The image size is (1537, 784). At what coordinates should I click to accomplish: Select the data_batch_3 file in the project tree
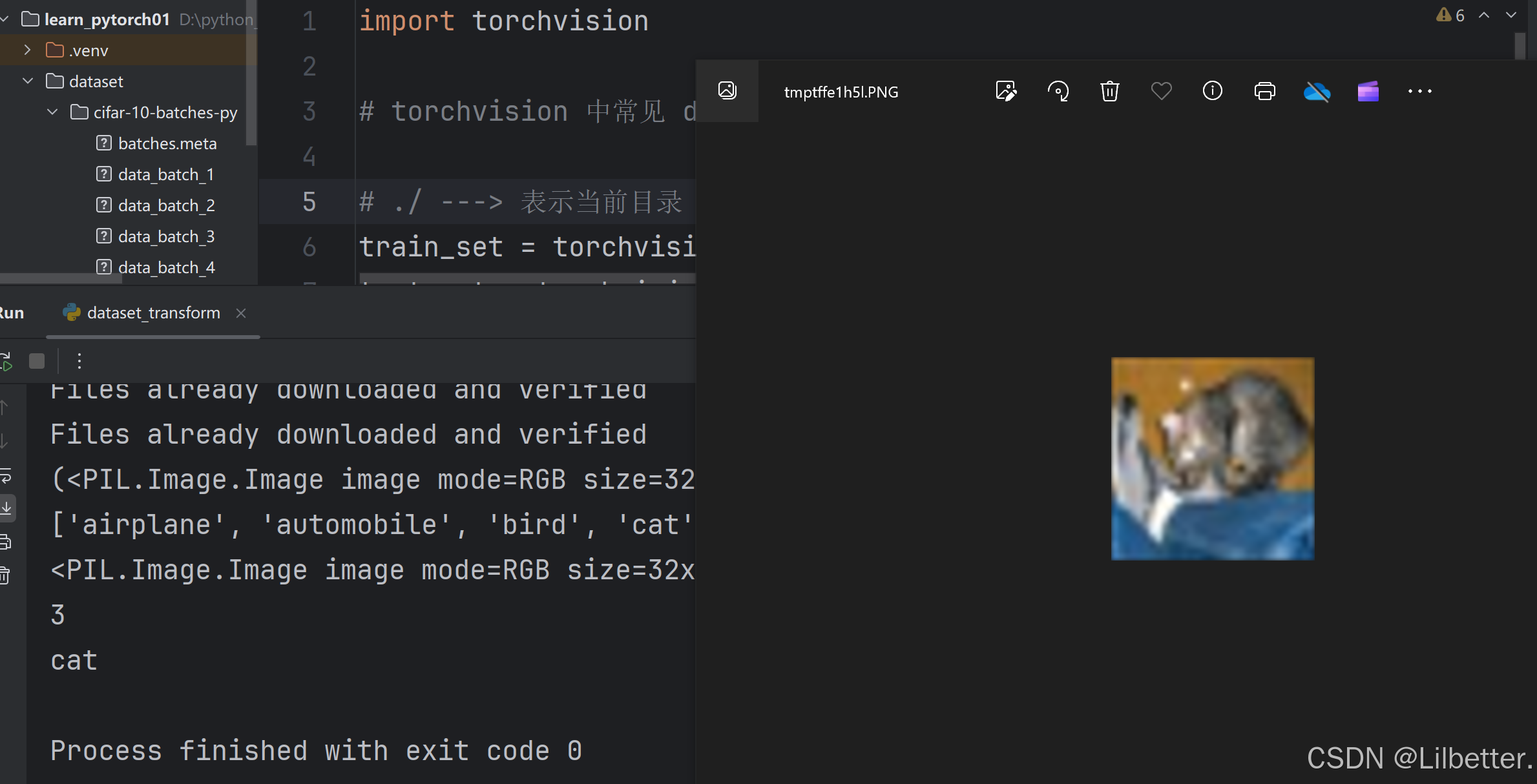click(x=166, y=236)
